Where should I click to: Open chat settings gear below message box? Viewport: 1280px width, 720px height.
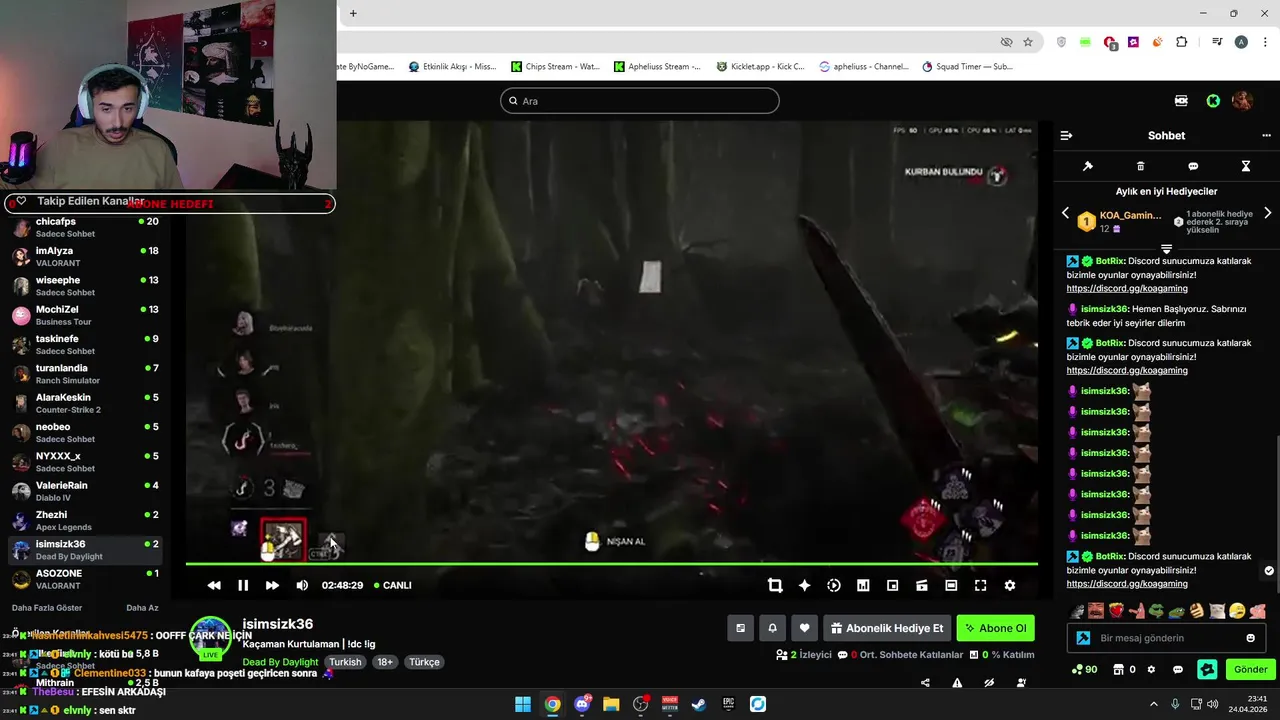[x=1151, y=669]
